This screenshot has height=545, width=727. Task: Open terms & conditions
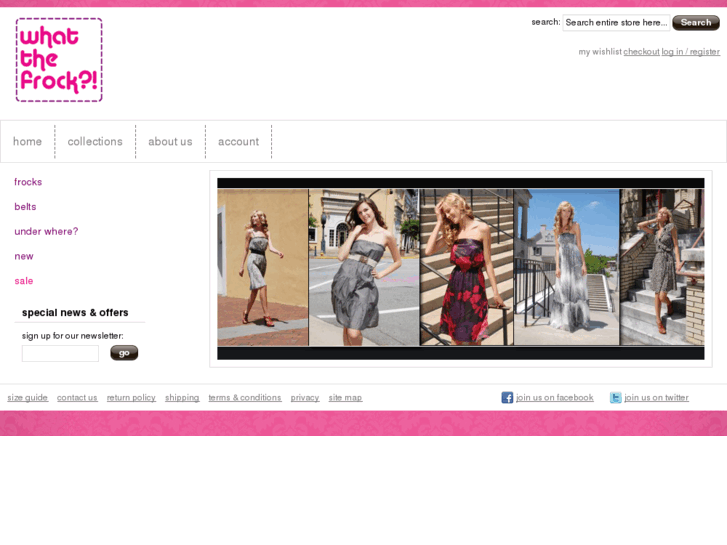pyautogui.click(x=245, y=398)
